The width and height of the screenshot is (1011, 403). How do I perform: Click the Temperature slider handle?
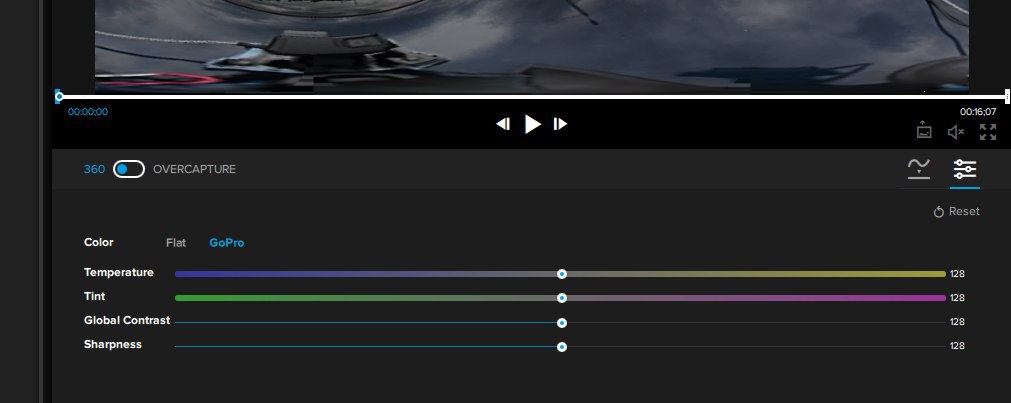click(x=562, y=274)
